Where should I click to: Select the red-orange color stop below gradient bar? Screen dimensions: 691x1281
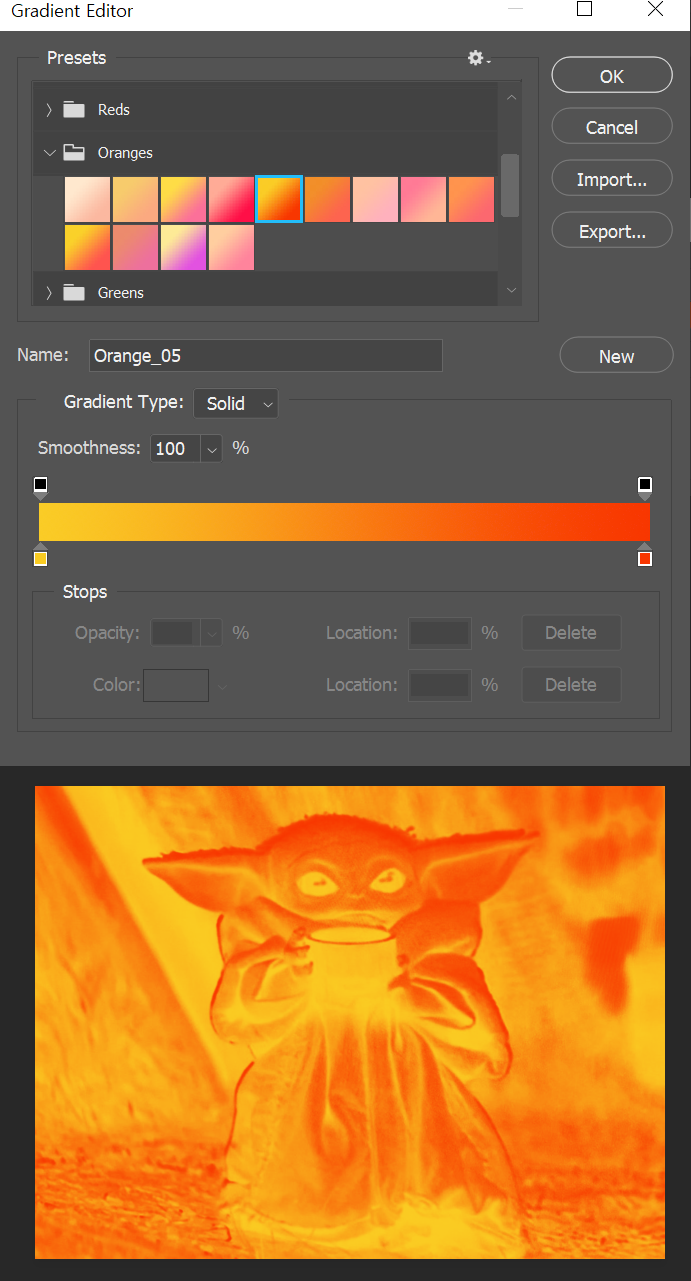click(x=645, y=555)
